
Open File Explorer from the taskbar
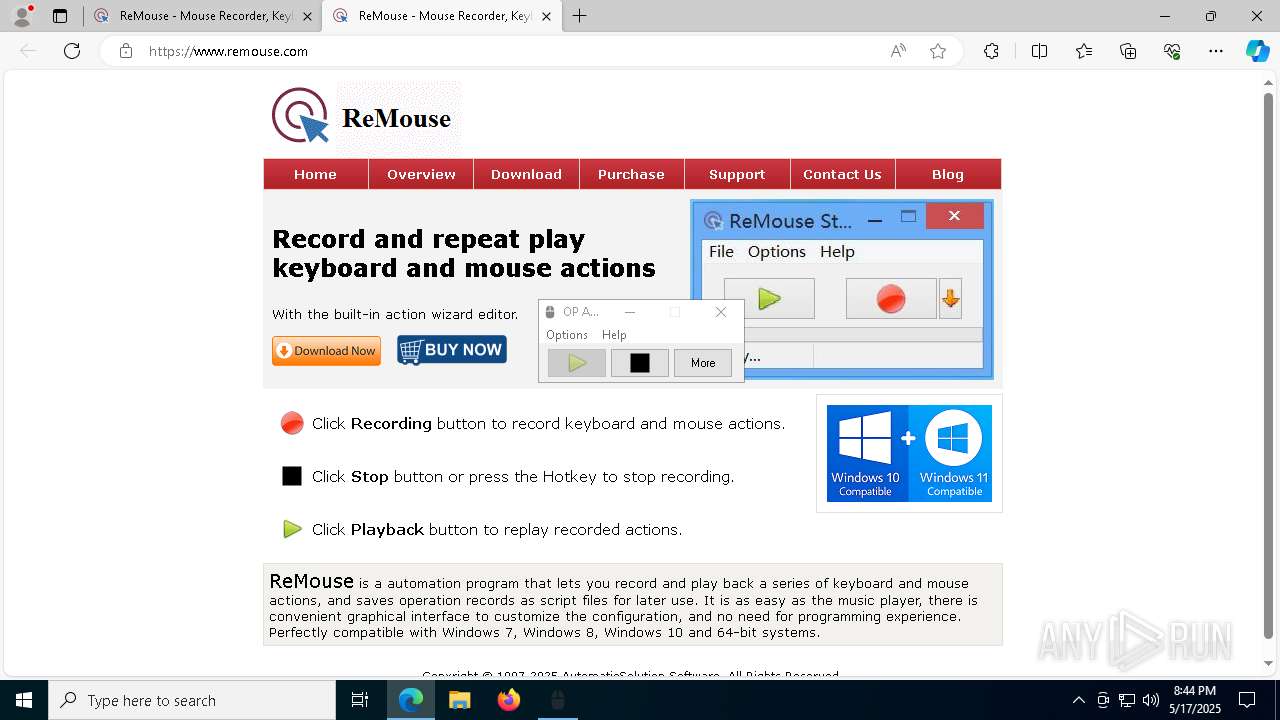[x=460, y=700]
